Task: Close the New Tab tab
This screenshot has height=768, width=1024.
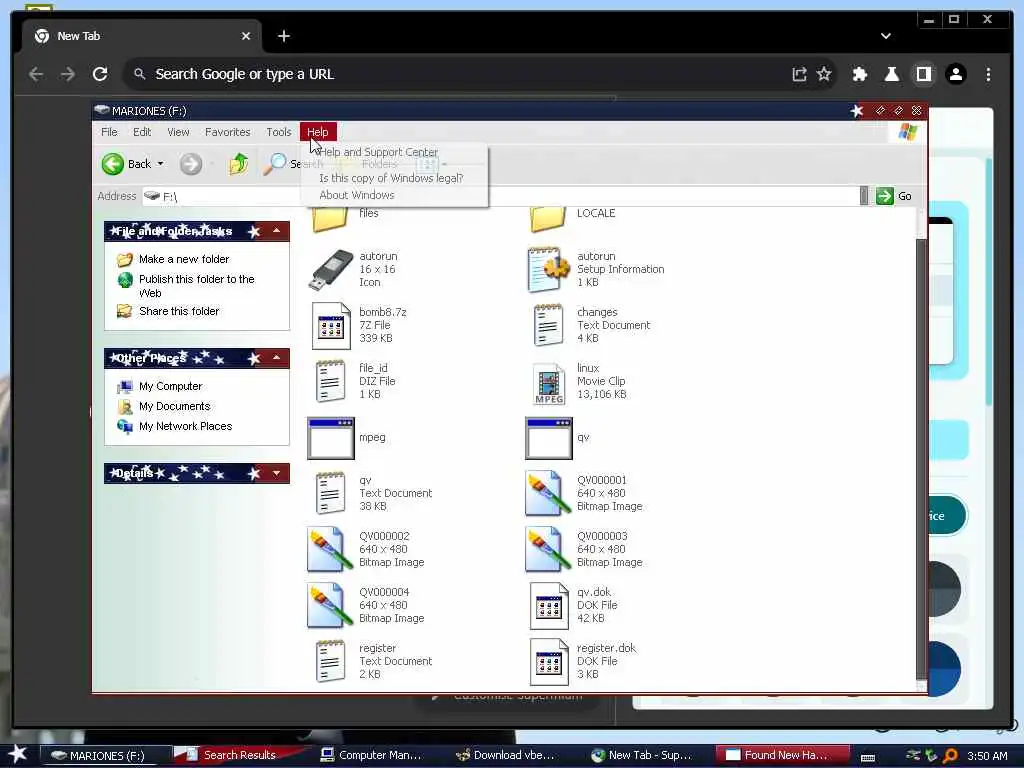Action: (246, 36)
